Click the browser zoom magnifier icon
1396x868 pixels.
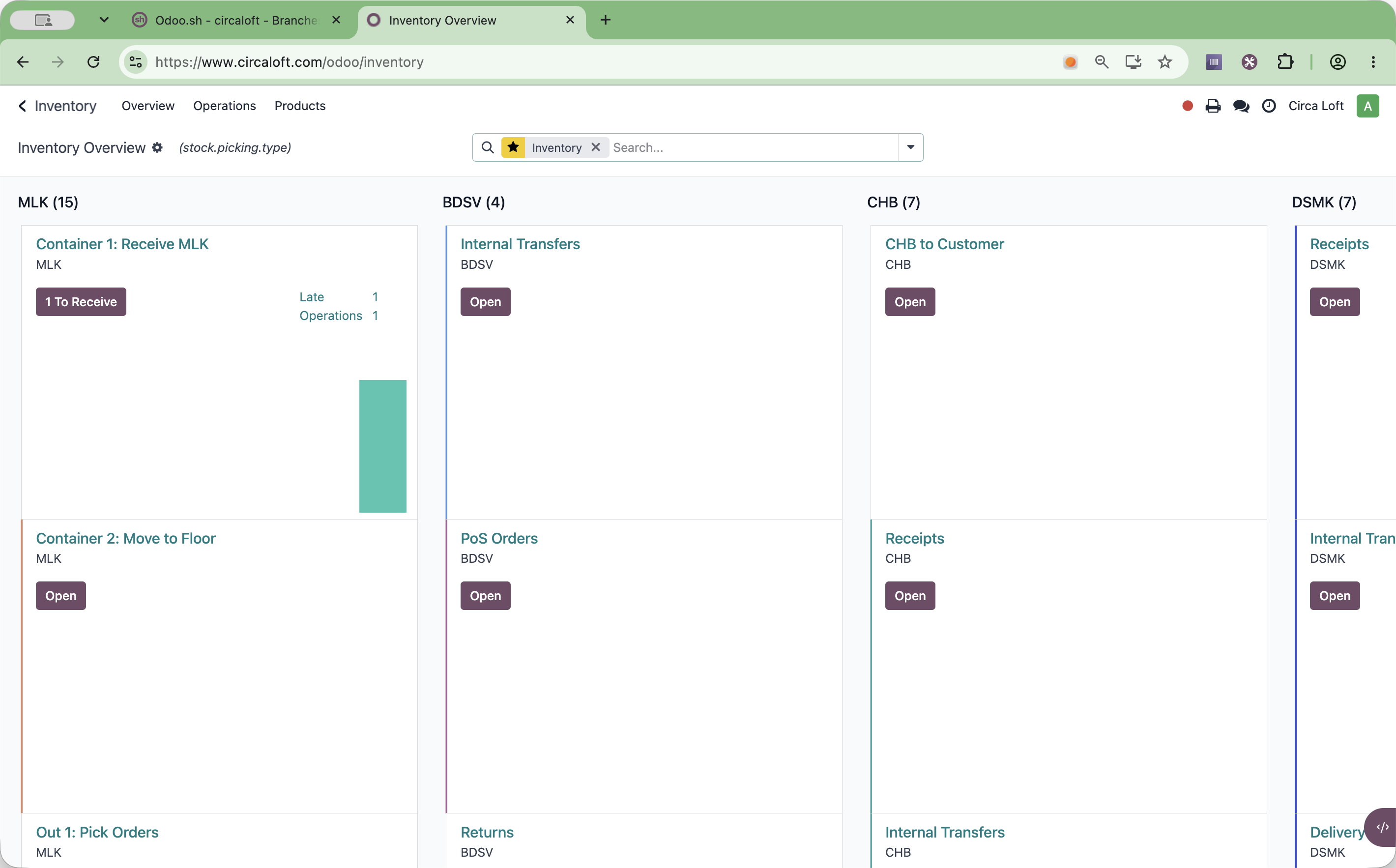(1102, 62)
